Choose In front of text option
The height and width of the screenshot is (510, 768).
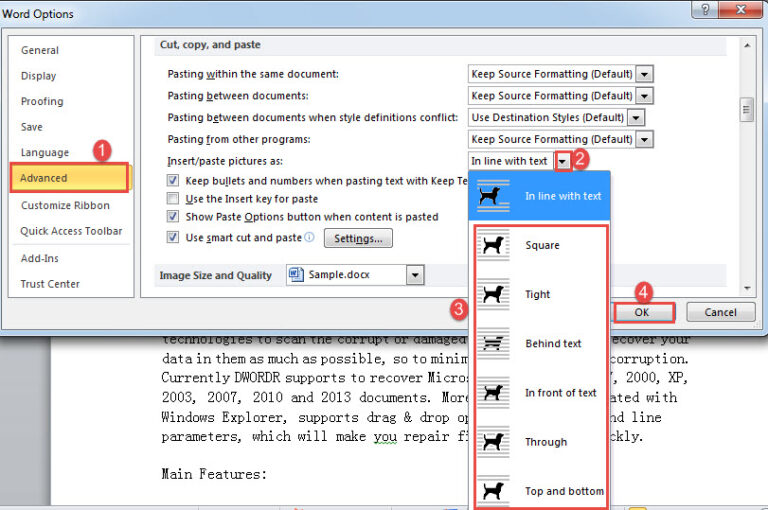pos(541,392)
